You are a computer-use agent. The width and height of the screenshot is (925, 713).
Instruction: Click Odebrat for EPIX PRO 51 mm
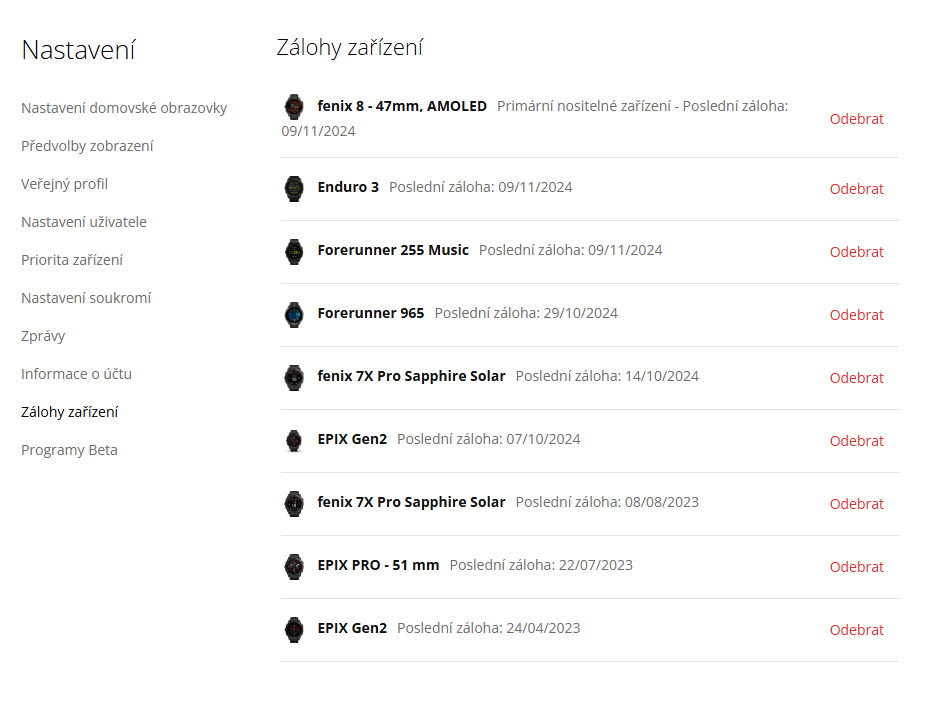coord(856,567)
